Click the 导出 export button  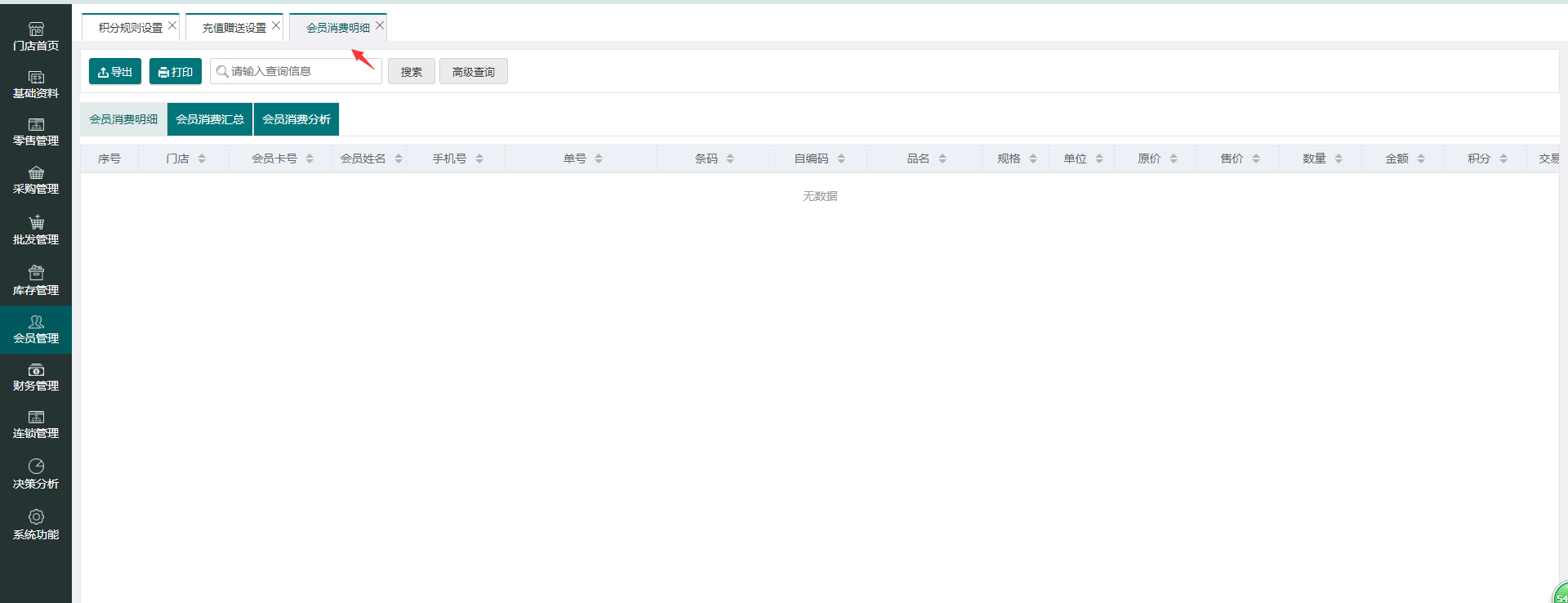[x=115, y=72]
